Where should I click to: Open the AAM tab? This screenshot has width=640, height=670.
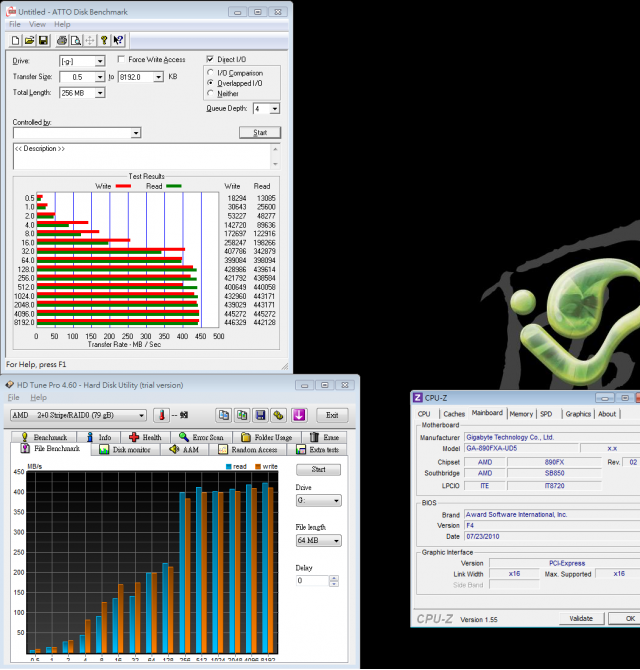[185, 450]
